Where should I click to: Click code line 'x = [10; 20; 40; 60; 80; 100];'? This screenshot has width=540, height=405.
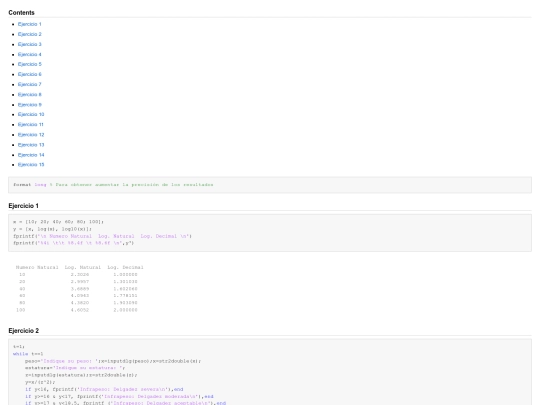click(58, 222)
